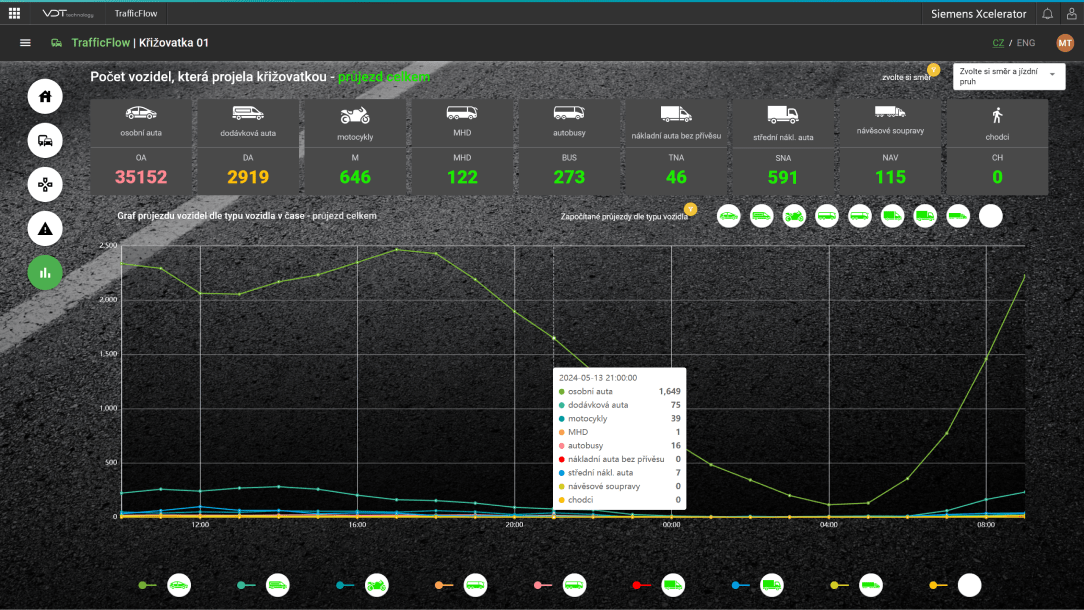Open the Home page from sidebar

tap(44, 97)
